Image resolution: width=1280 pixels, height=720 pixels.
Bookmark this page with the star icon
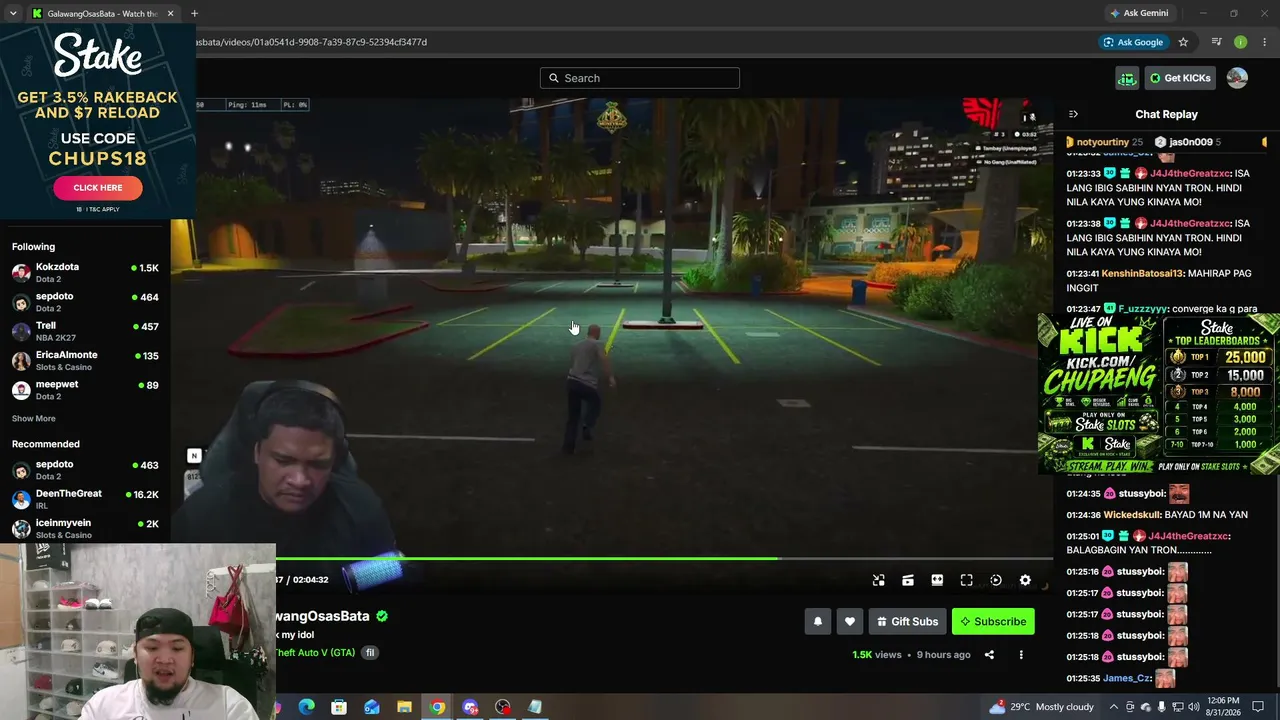pos(1184,42)
